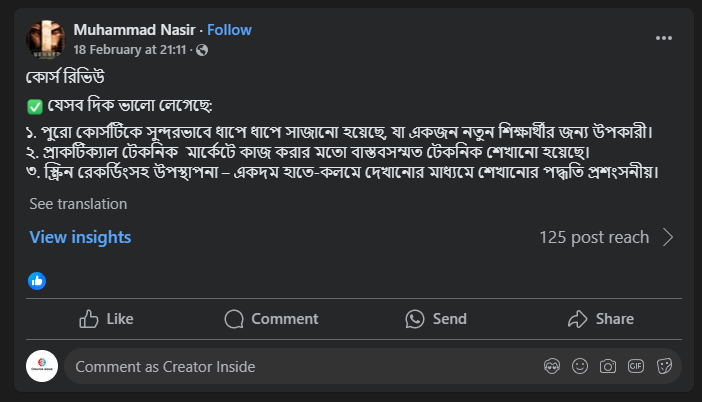702x402 pixels.
Task: Insert an emoji using the smiley icon
Action: [579, 366]
